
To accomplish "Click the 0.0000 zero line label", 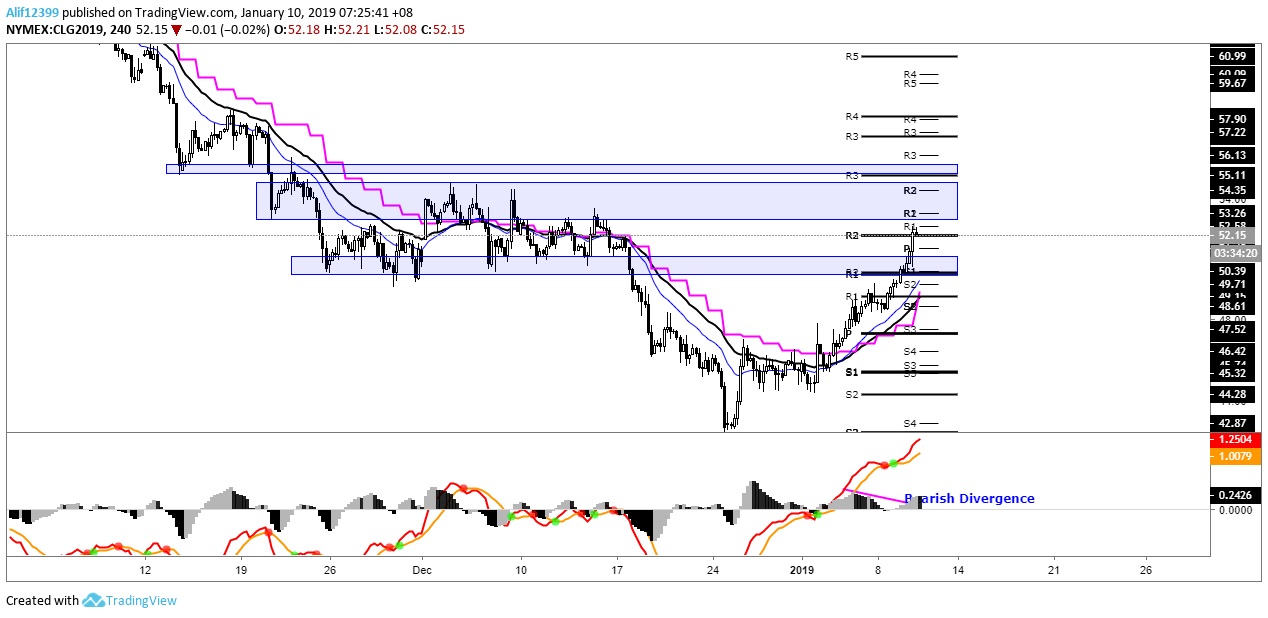I will click(x=1234, y=510).
